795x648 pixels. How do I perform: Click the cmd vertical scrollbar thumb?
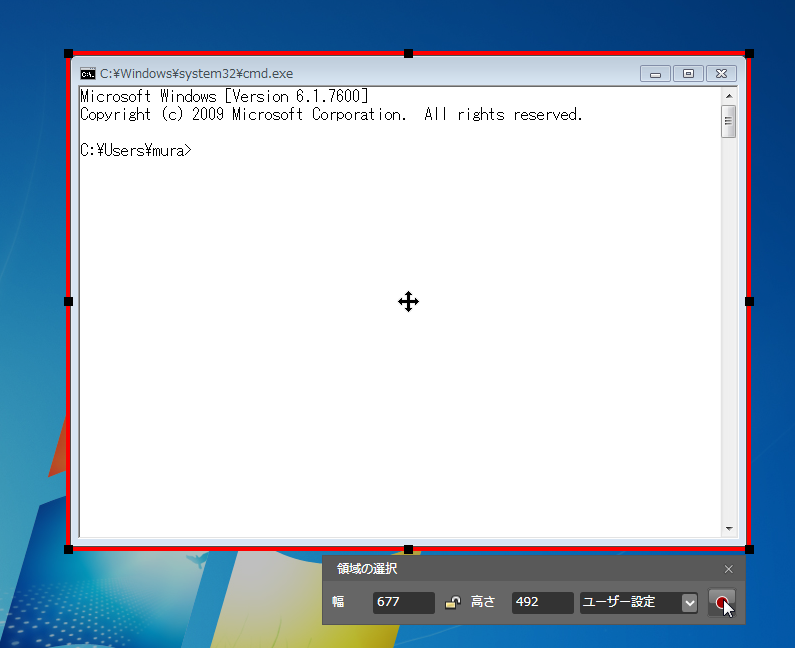729,121
